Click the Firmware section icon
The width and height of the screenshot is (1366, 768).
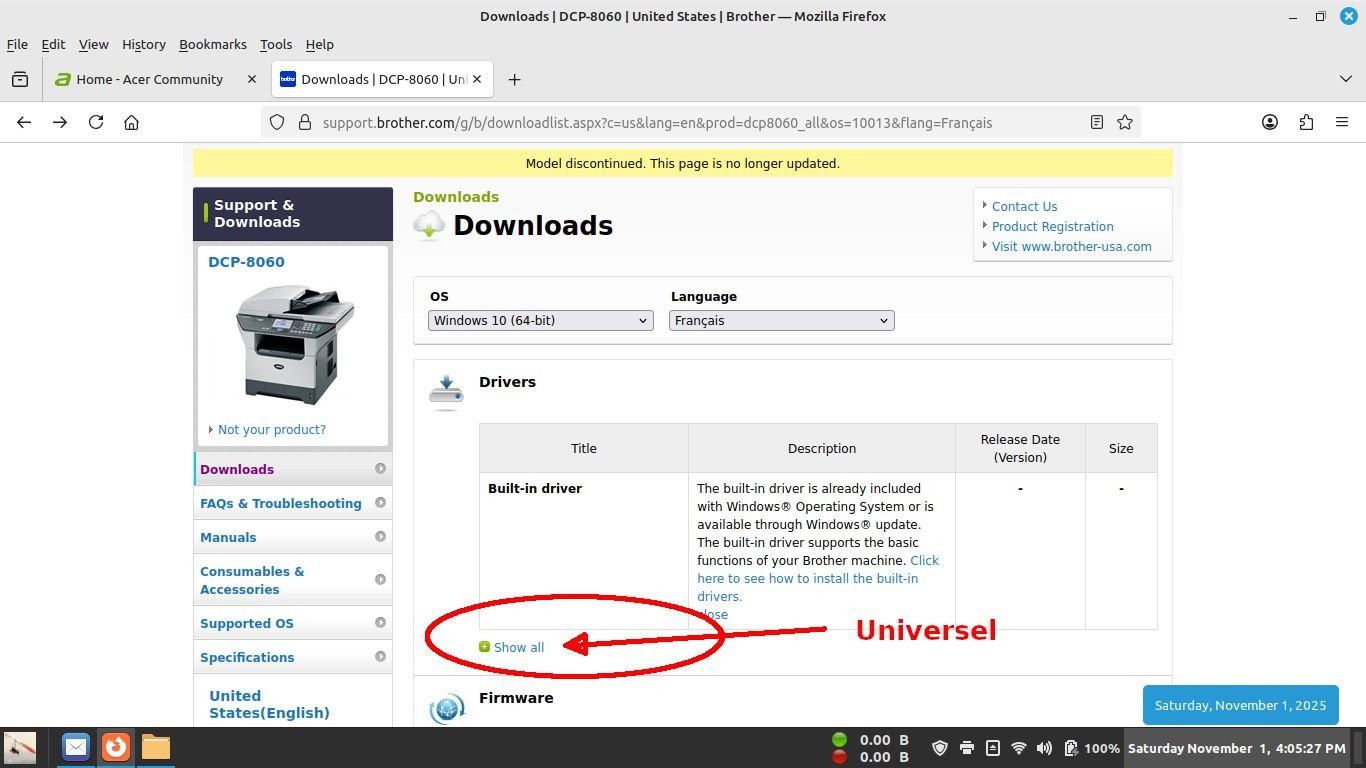tap(446, 708)
